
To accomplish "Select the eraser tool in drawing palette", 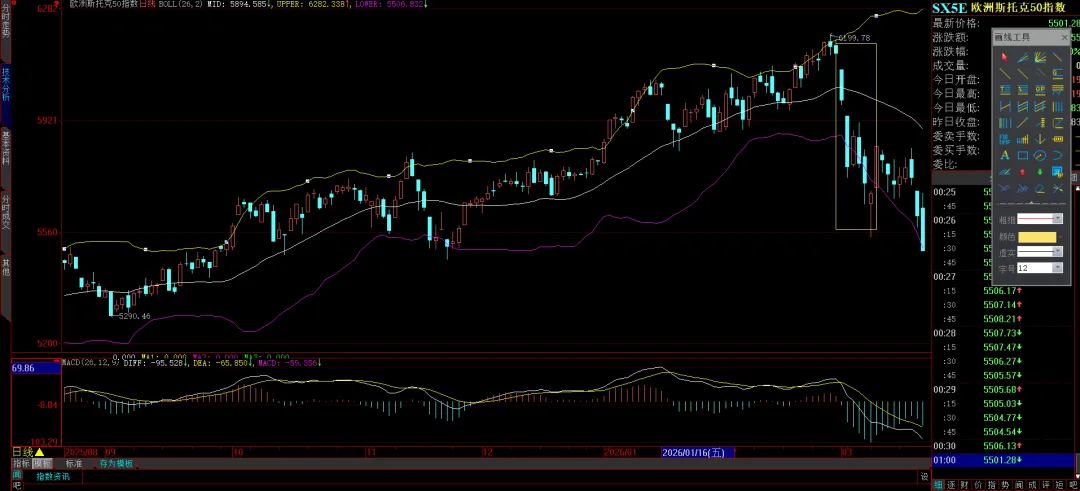I will coord(1039,189).
